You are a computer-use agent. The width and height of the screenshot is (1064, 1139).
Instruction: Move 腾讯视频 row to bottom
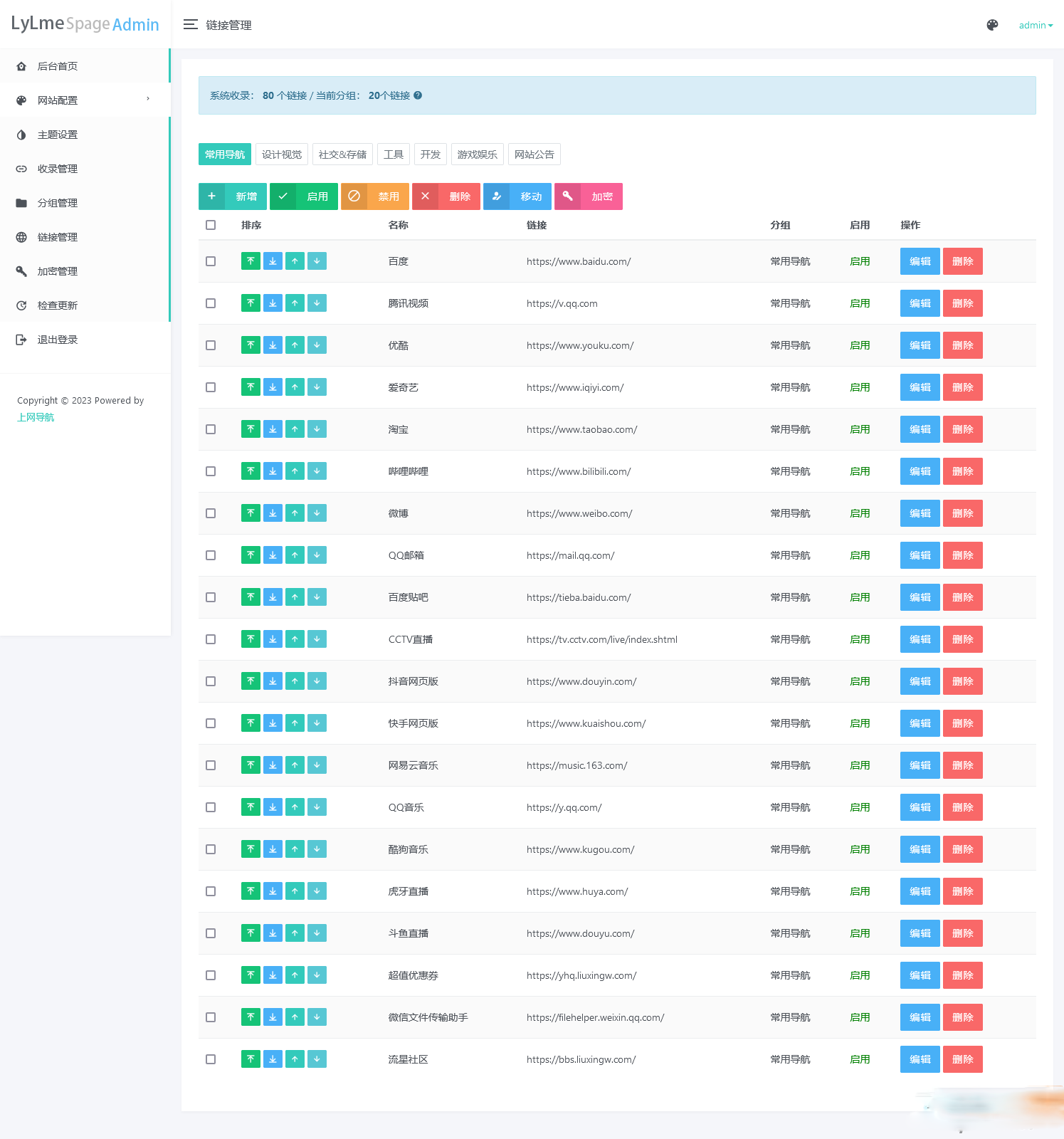273,303
